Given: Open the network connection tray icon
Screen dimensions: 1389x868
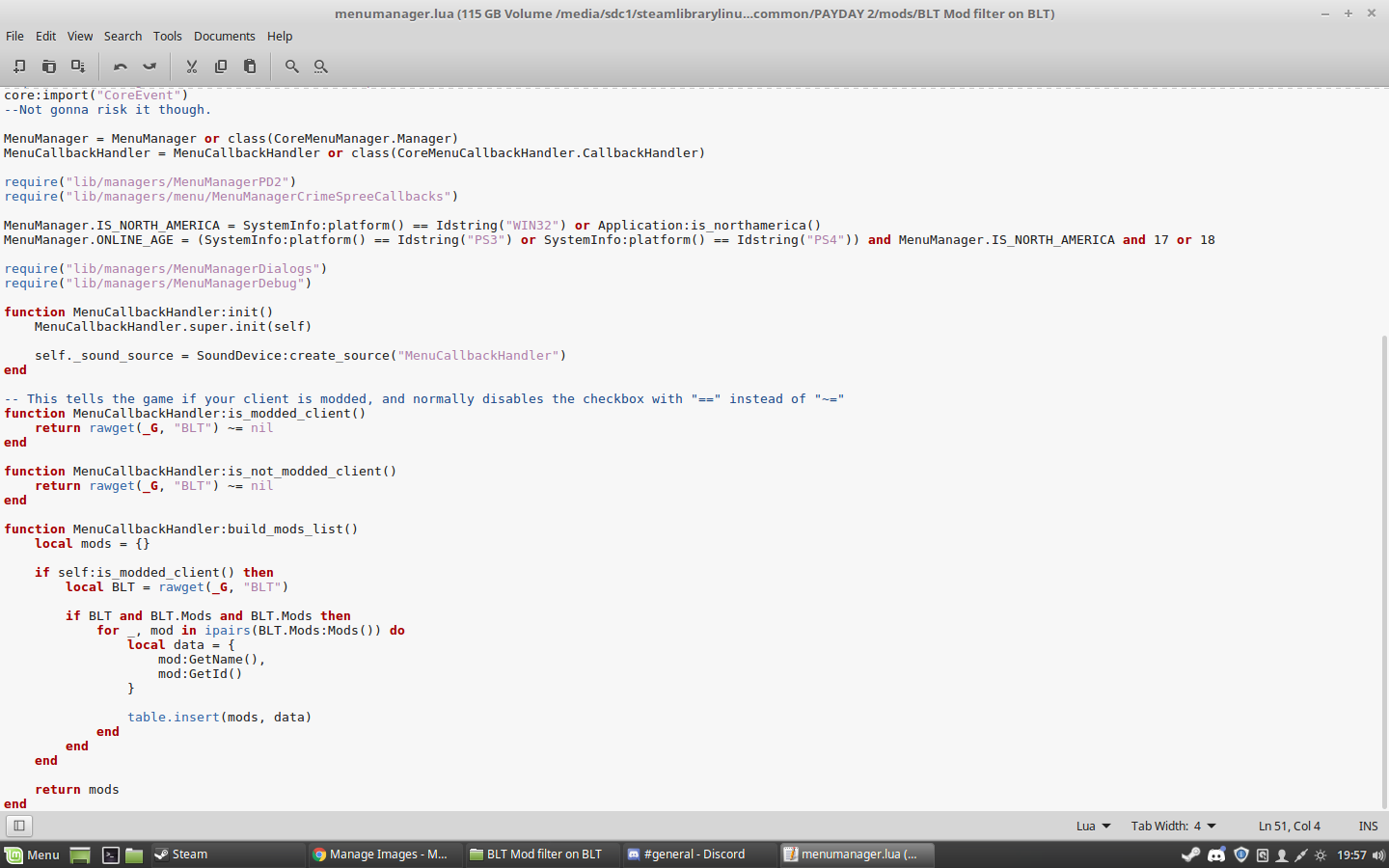Looking at the screenshot, I should [x=1301, y=854].
